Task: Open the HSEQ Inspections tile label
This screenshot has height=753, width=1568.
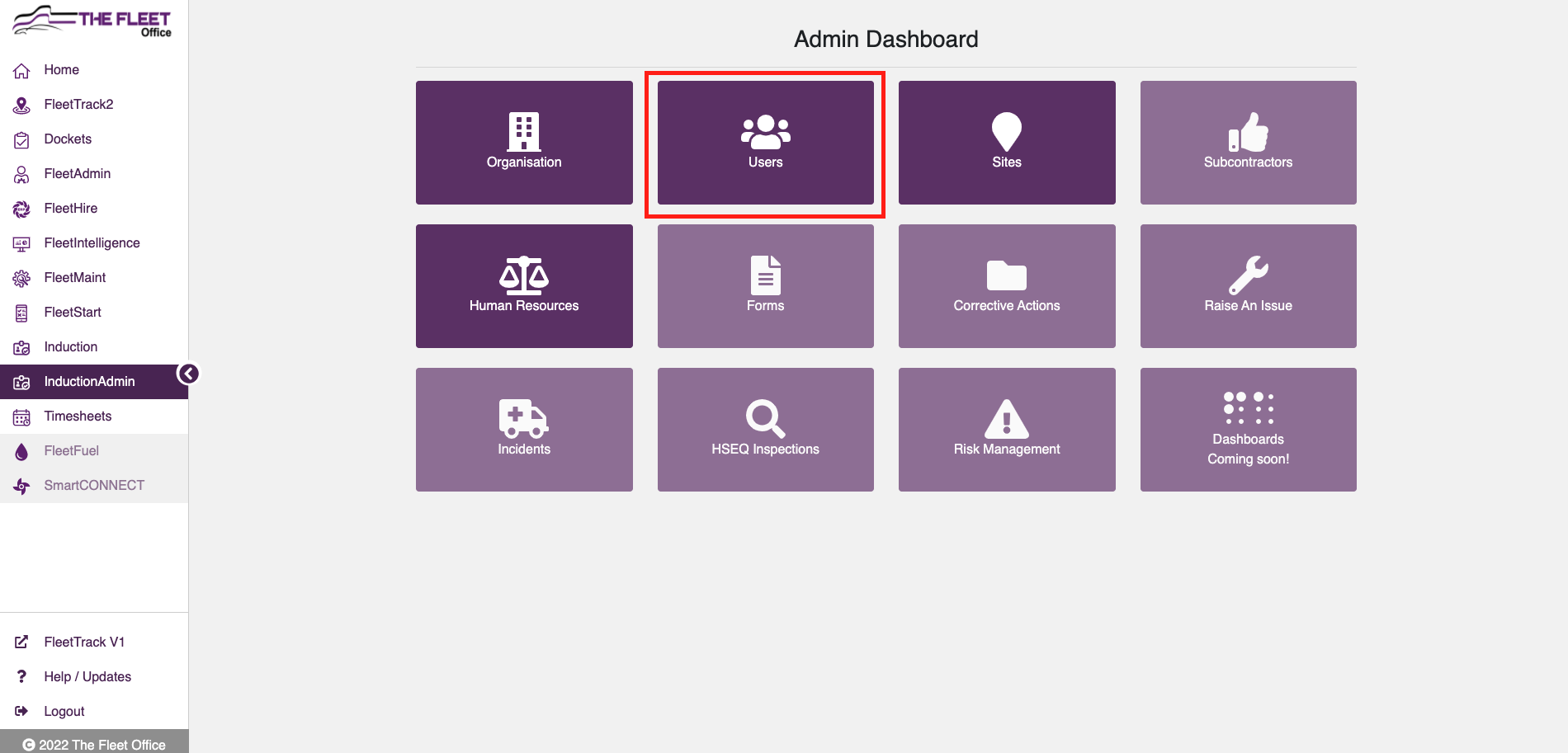Action: tap(766, 449)
